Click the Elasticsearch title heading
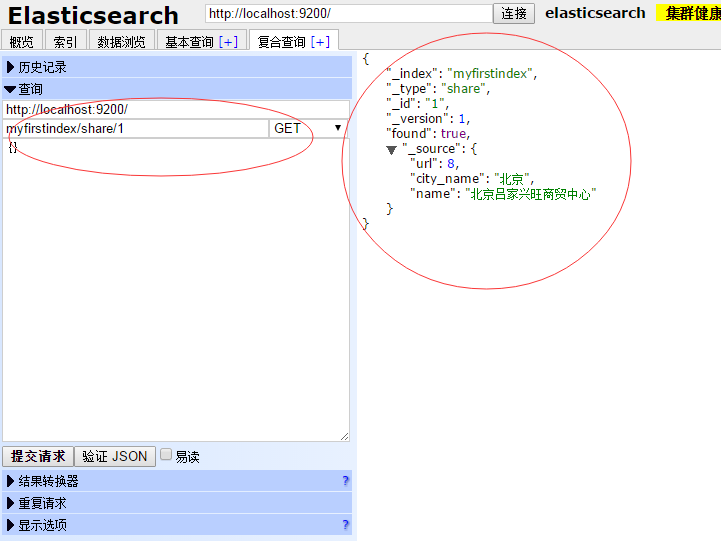This screenshot has height=542, width=721. click(93, 15)
